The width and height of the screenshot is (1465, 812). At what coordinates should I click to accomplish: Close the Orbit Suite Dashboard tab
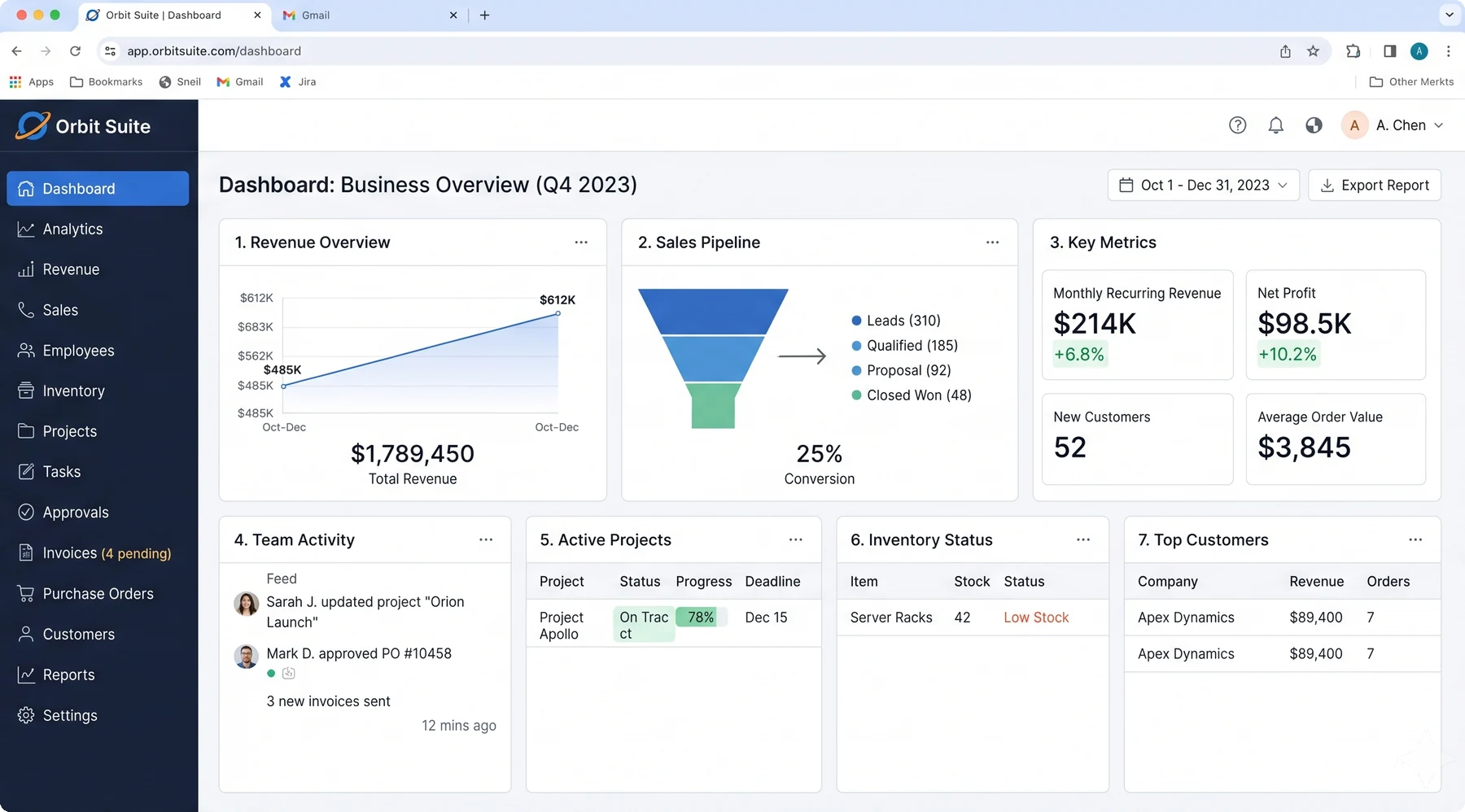coord(257,15)
